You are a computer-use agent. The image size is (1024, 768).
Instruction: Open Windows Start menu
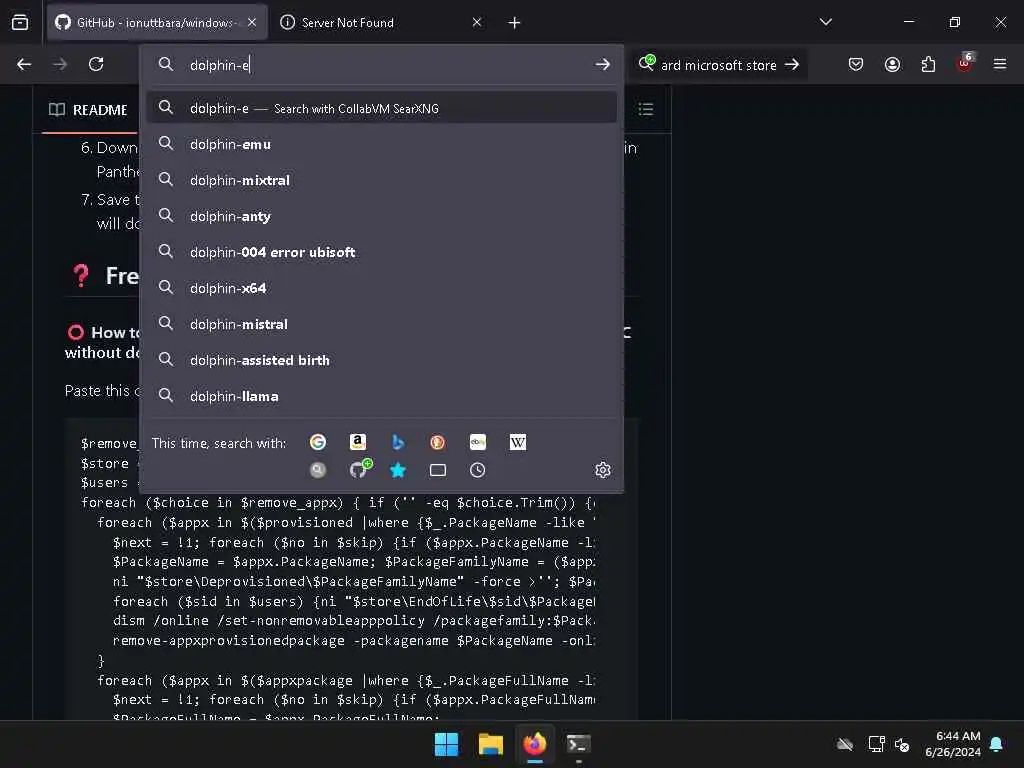click(447, 744)
